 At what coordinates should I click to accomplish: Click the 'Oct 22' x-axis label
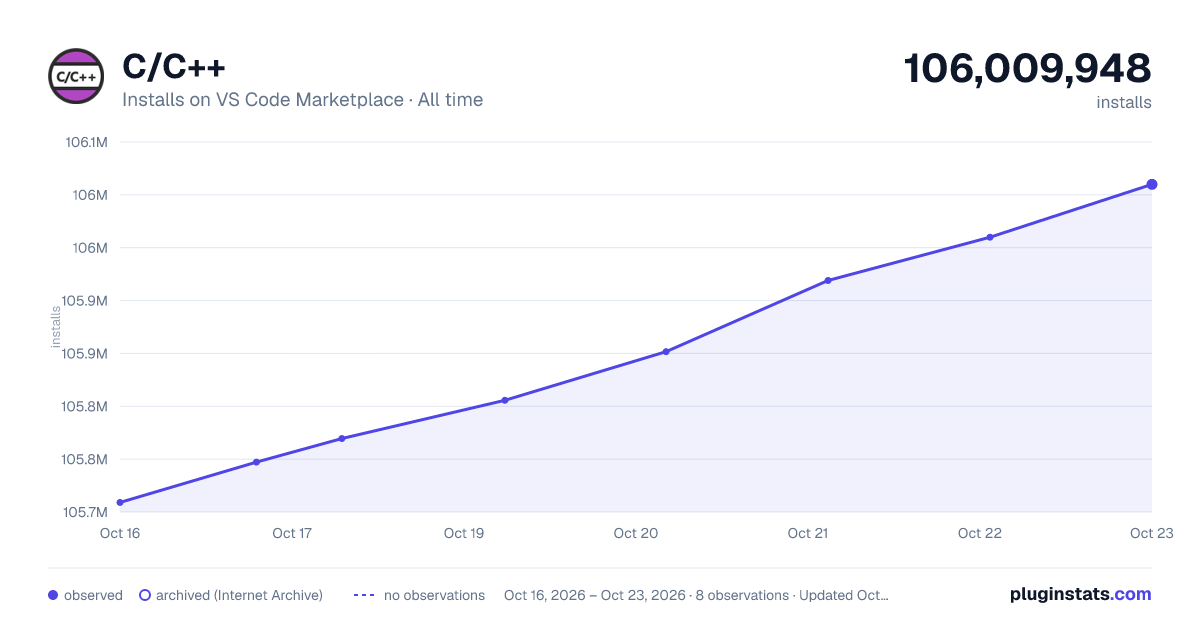[x=980, y=533]
